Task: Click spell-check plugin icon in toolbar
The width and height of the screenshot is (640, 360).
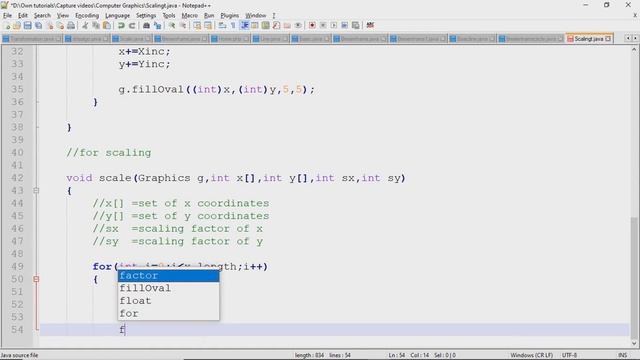Action: 370,25
